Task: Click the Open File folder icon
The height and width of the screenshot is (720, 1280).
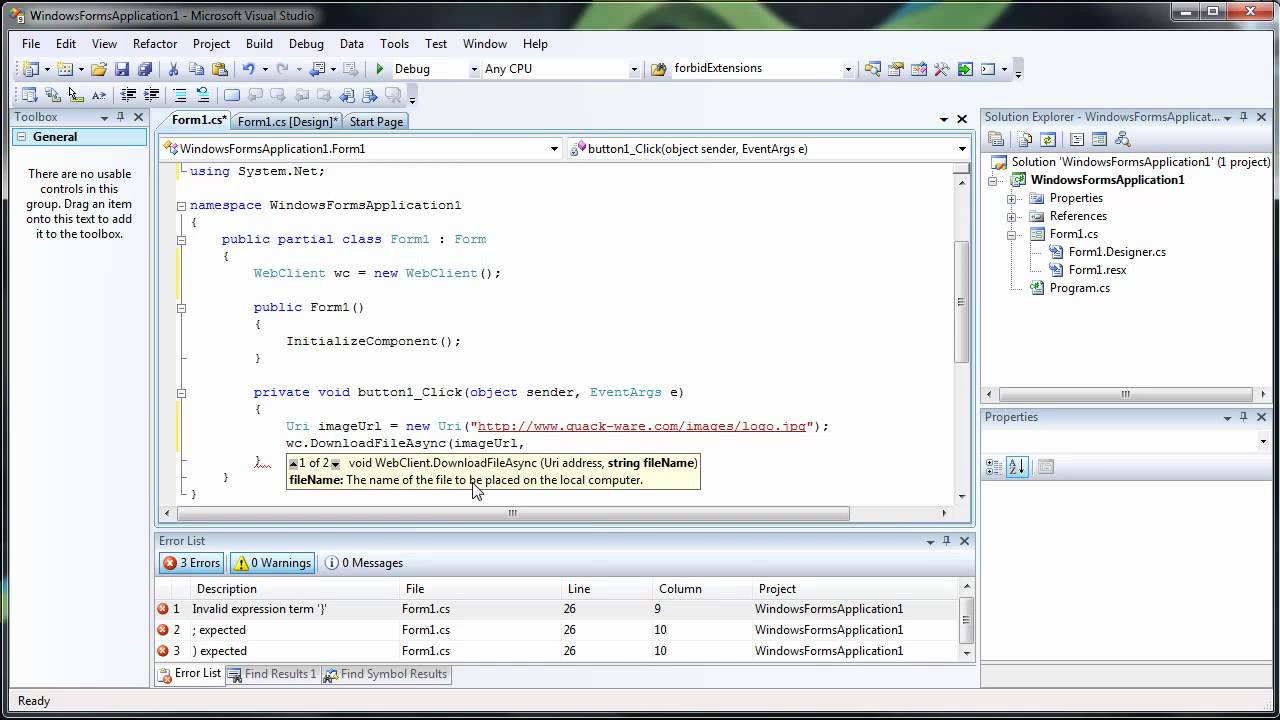Action: point(98,69)
